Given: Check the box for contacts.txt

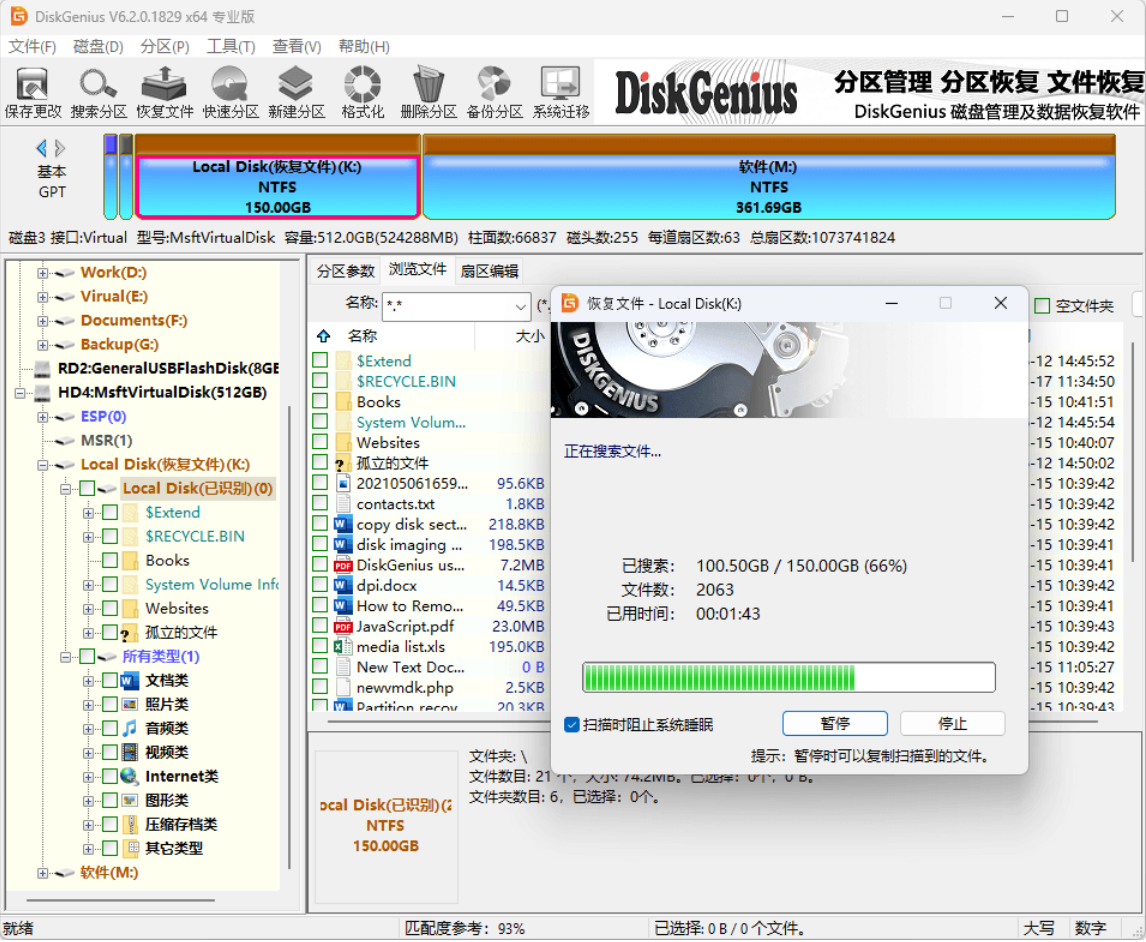Looking at the screenshot, I should pos(319,504).
